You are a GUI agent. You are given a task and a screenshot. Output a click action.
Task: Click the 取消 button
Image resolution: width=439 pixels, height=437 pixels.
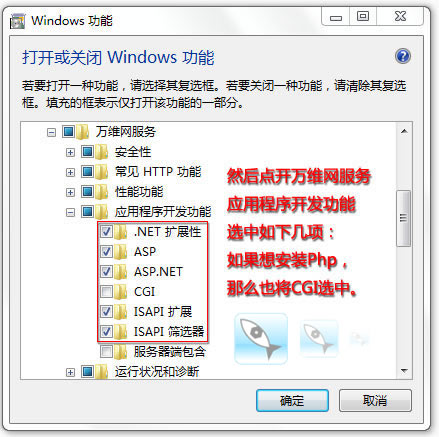pos(375,400)
